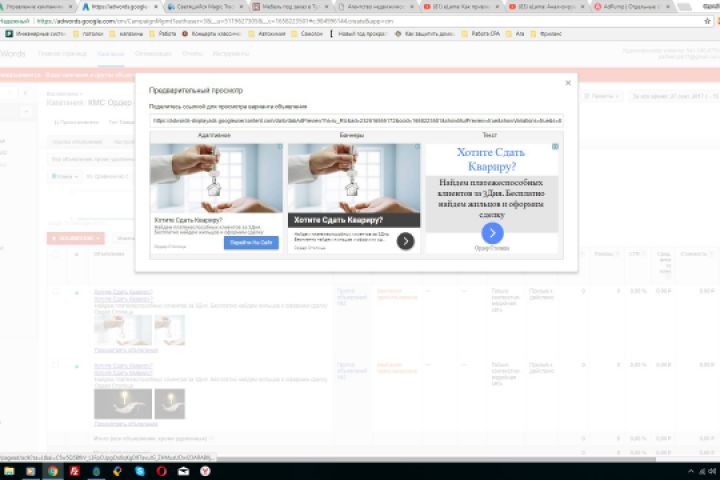
Task: Open the first green-icon bookmark
Action: coord(35,34)
